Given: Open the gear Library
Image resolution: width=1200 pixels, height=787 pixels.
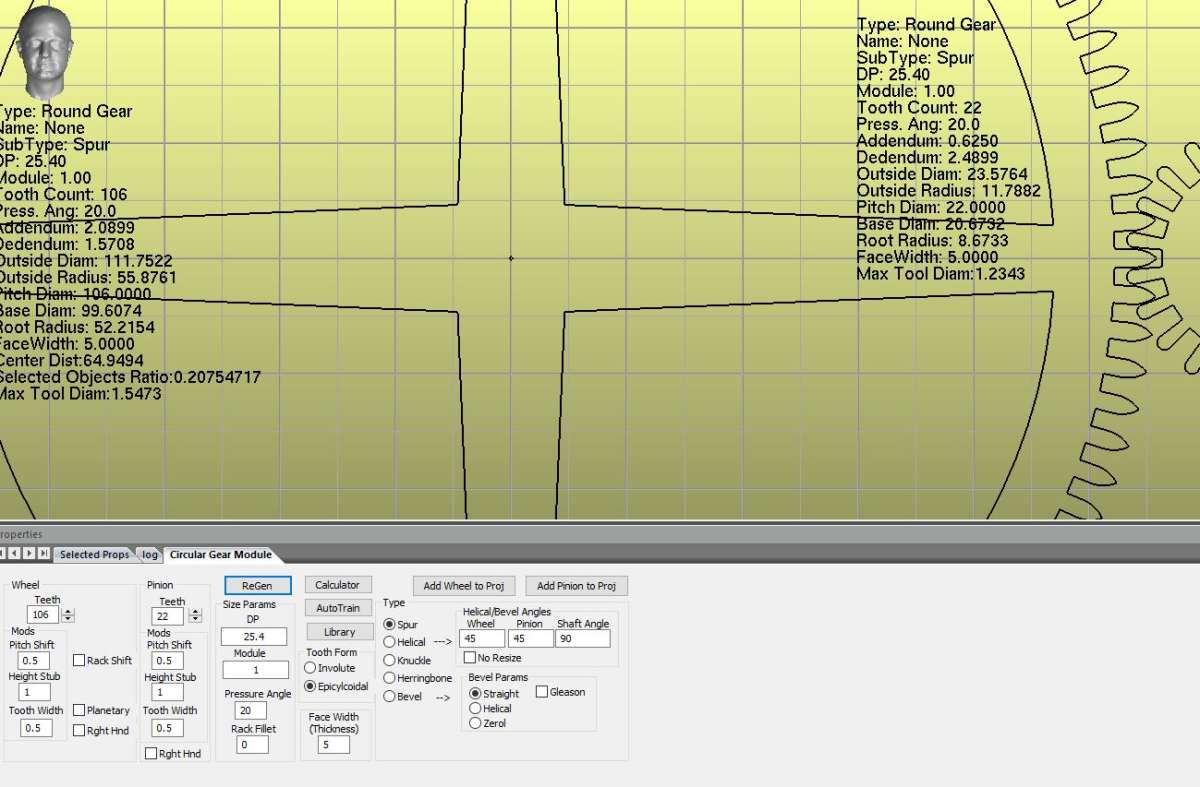Looking at the screenshot, I should click(339, 632).
